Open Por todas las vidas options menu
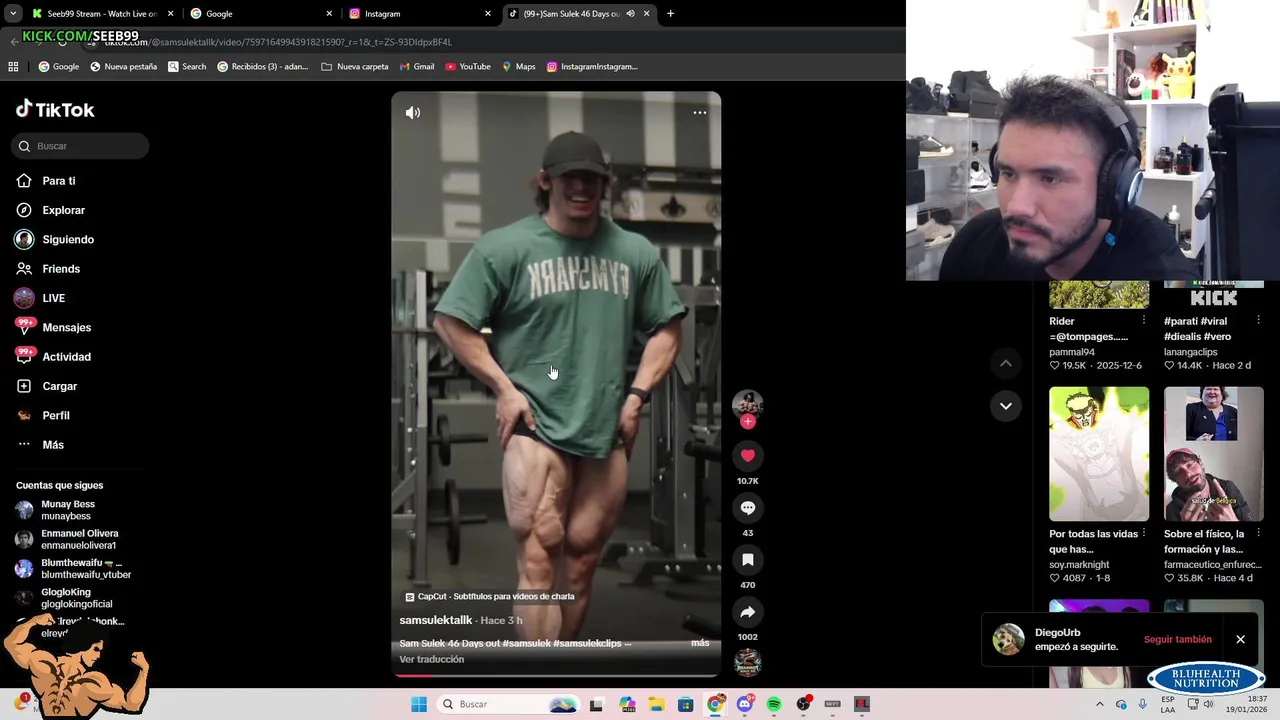The image size is (1280, 720). tap(1144, 533)
